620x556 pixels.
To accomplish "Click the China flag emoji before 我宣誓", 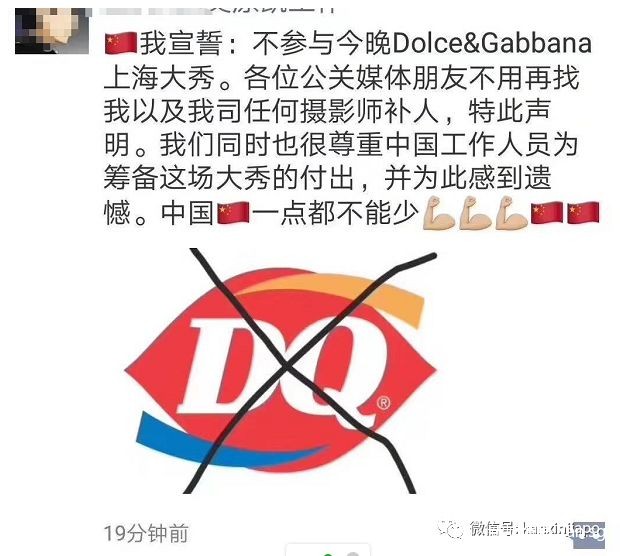I will tap(121, 44).
